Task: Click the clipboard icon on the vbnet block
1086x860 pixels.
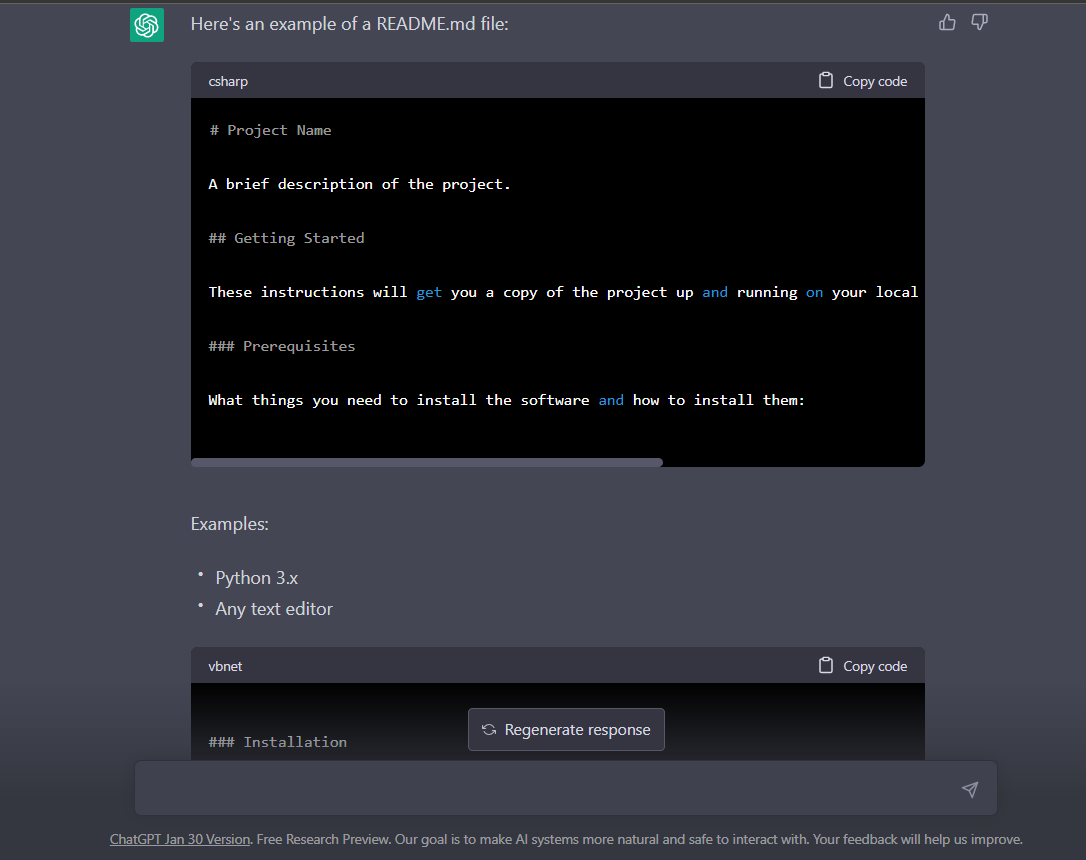Action: (x=824, y=665)
